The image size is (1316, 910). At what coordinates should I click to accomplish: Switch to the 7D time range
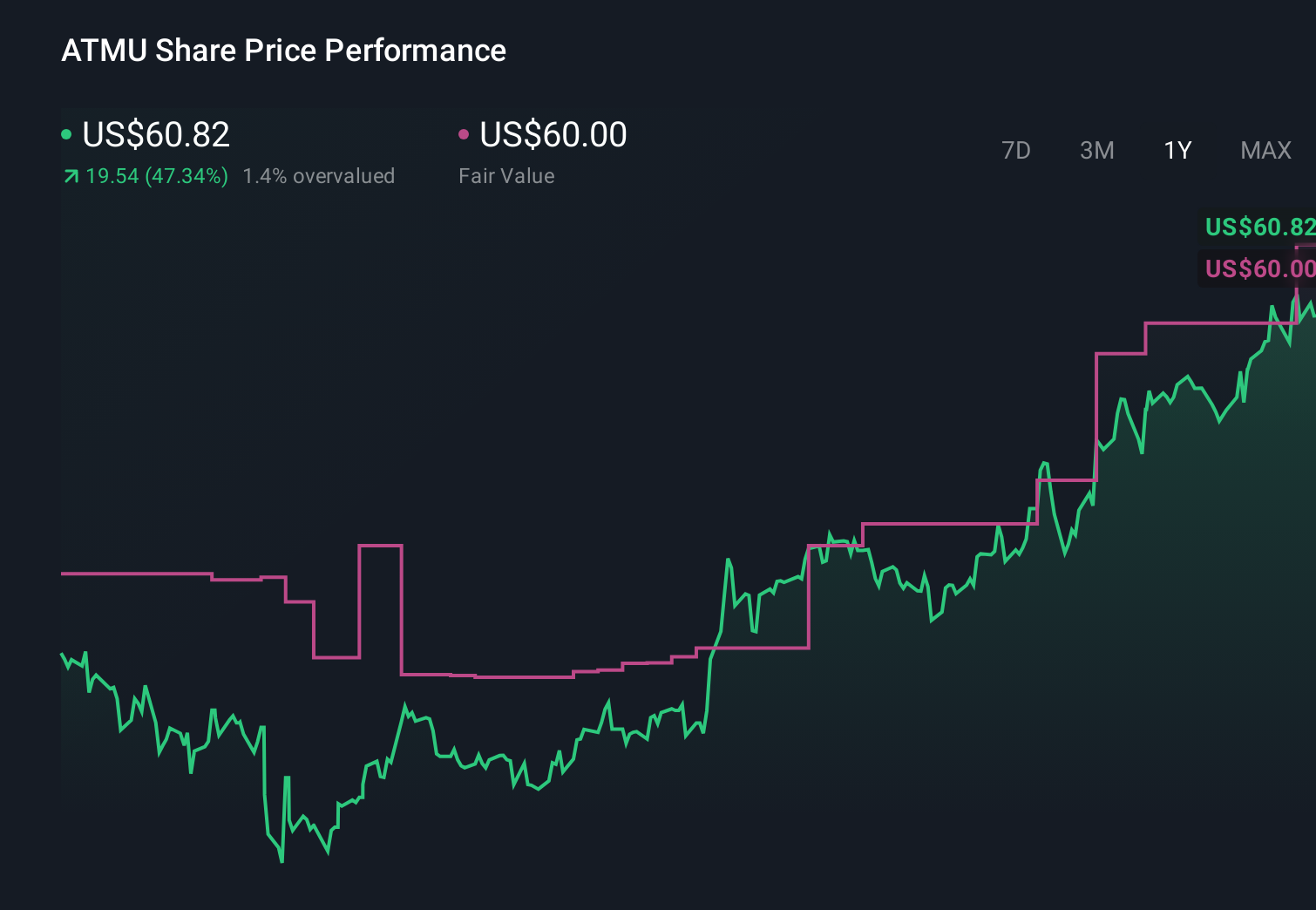[1016, 150]
